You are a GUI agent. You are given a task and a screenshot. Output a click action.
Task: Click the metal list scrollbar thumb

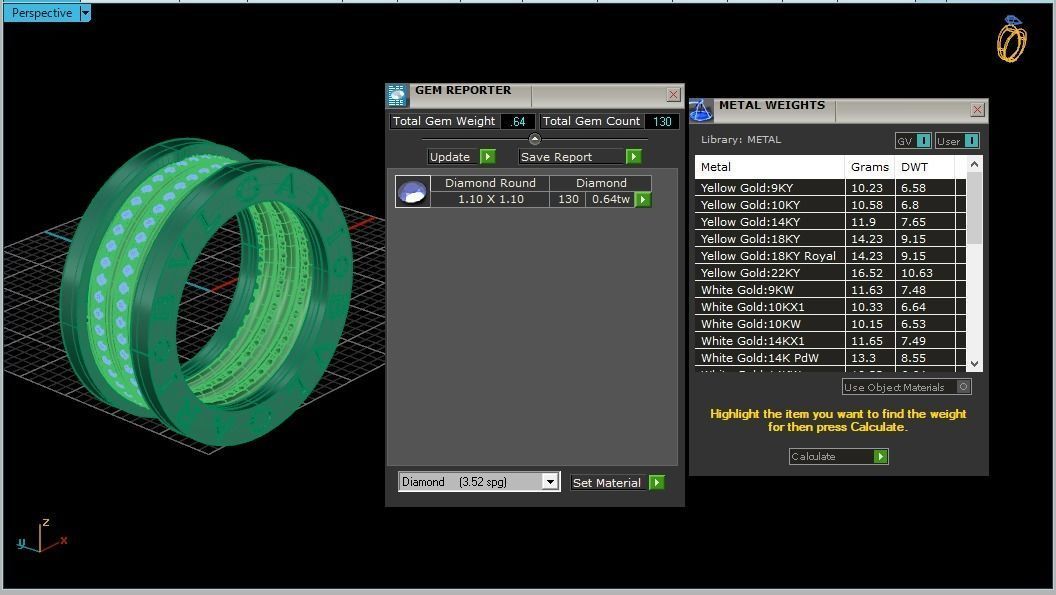pyautogui.click(x=974, y=208)
